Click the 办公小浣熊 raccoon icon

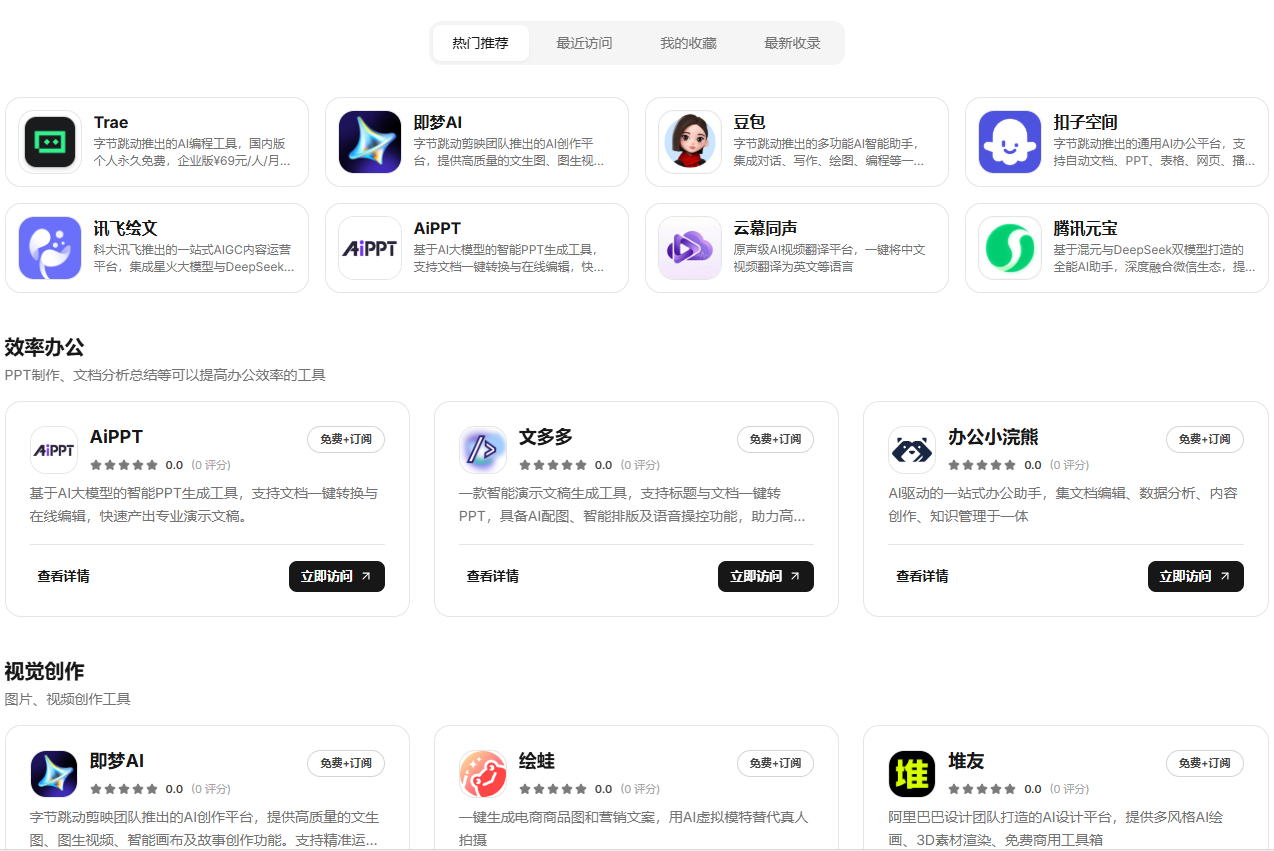[911, 450]
